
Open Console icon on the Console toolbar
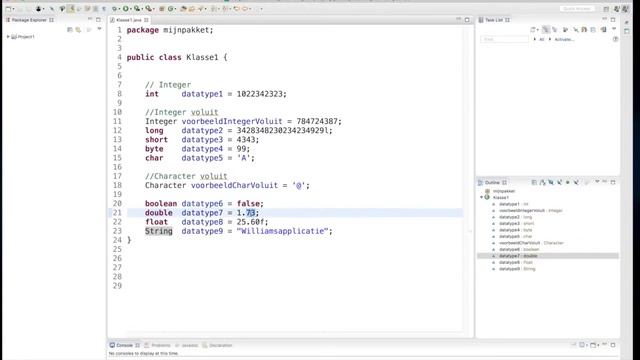(x=593, y=345)
